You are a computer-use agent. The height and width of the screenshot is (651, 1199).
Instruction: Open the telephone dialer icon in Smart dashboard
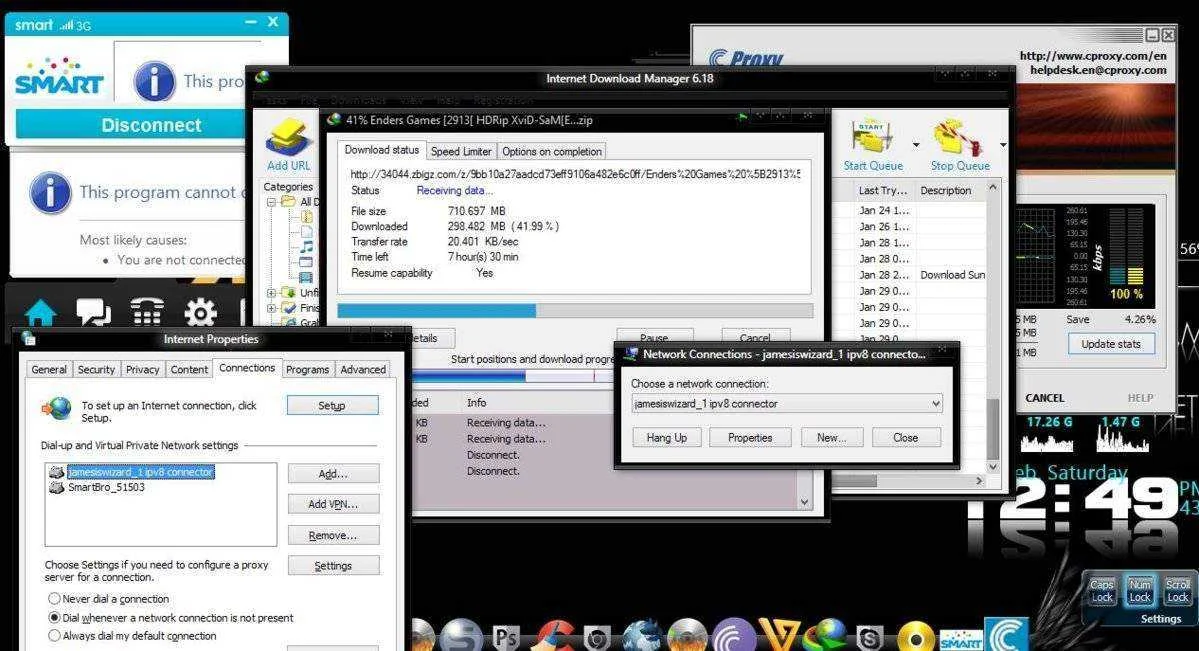[x=147, y=312]
